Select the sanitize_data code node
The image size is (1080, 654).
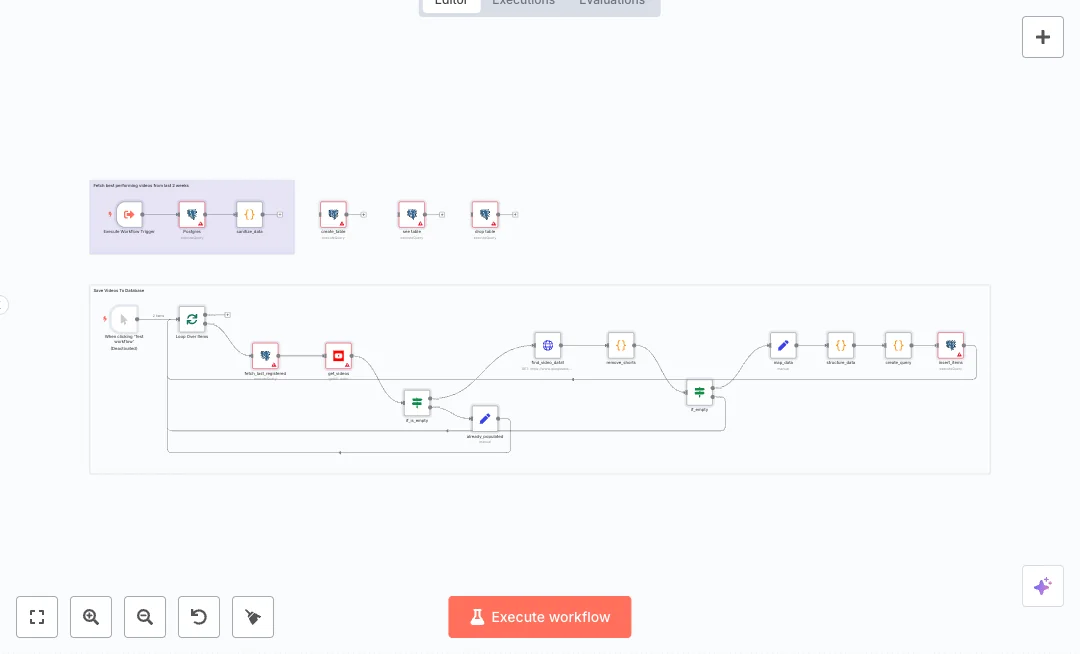pyautogui.click(x=249, y=214)
